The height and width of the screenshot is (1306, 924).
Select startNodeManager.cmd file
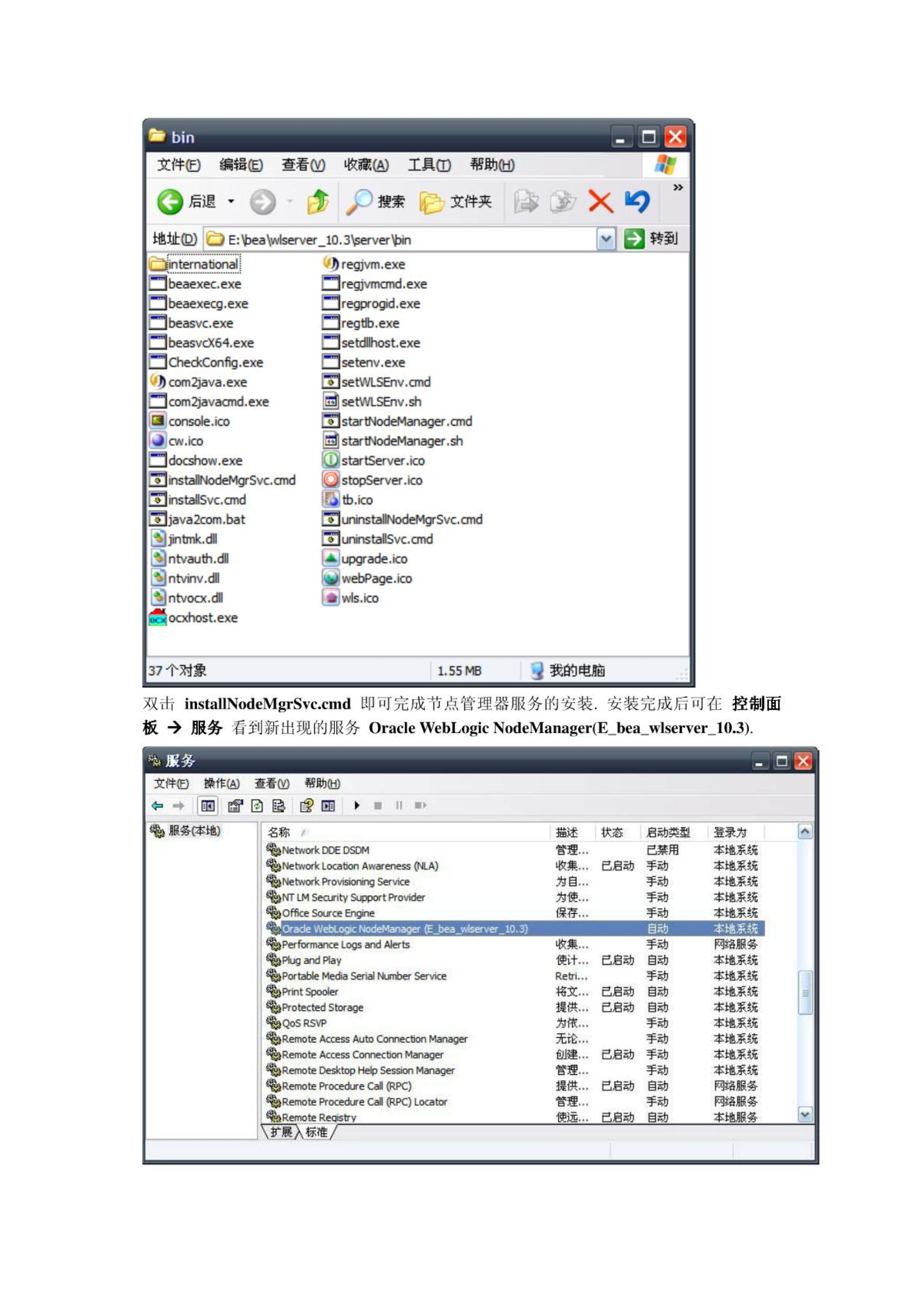point(397,422)
